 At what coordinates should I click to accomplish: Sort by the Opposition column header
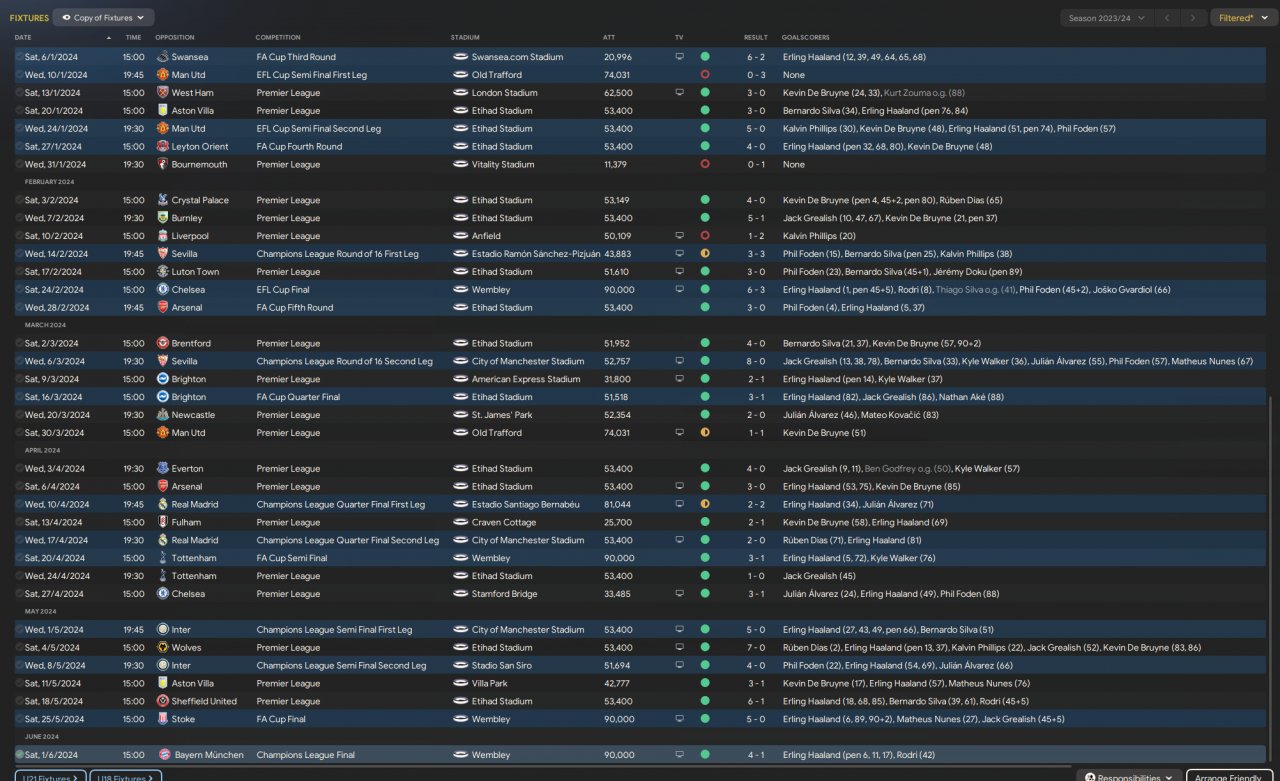175,38
